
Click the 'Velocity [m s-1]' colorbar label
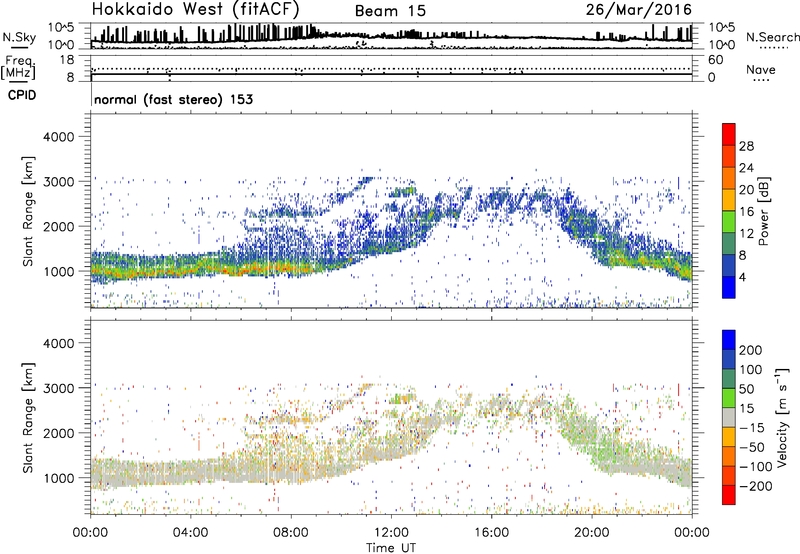coord(781,417)
